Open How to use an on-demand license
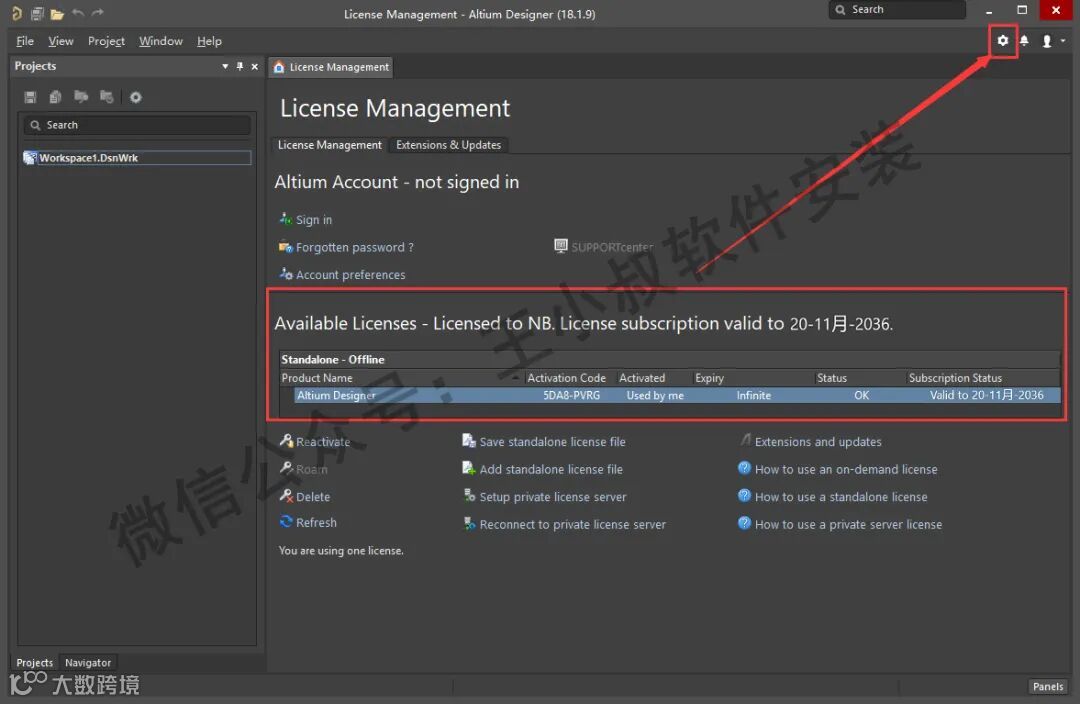1080x704 pixels. (x=838, y=469)
